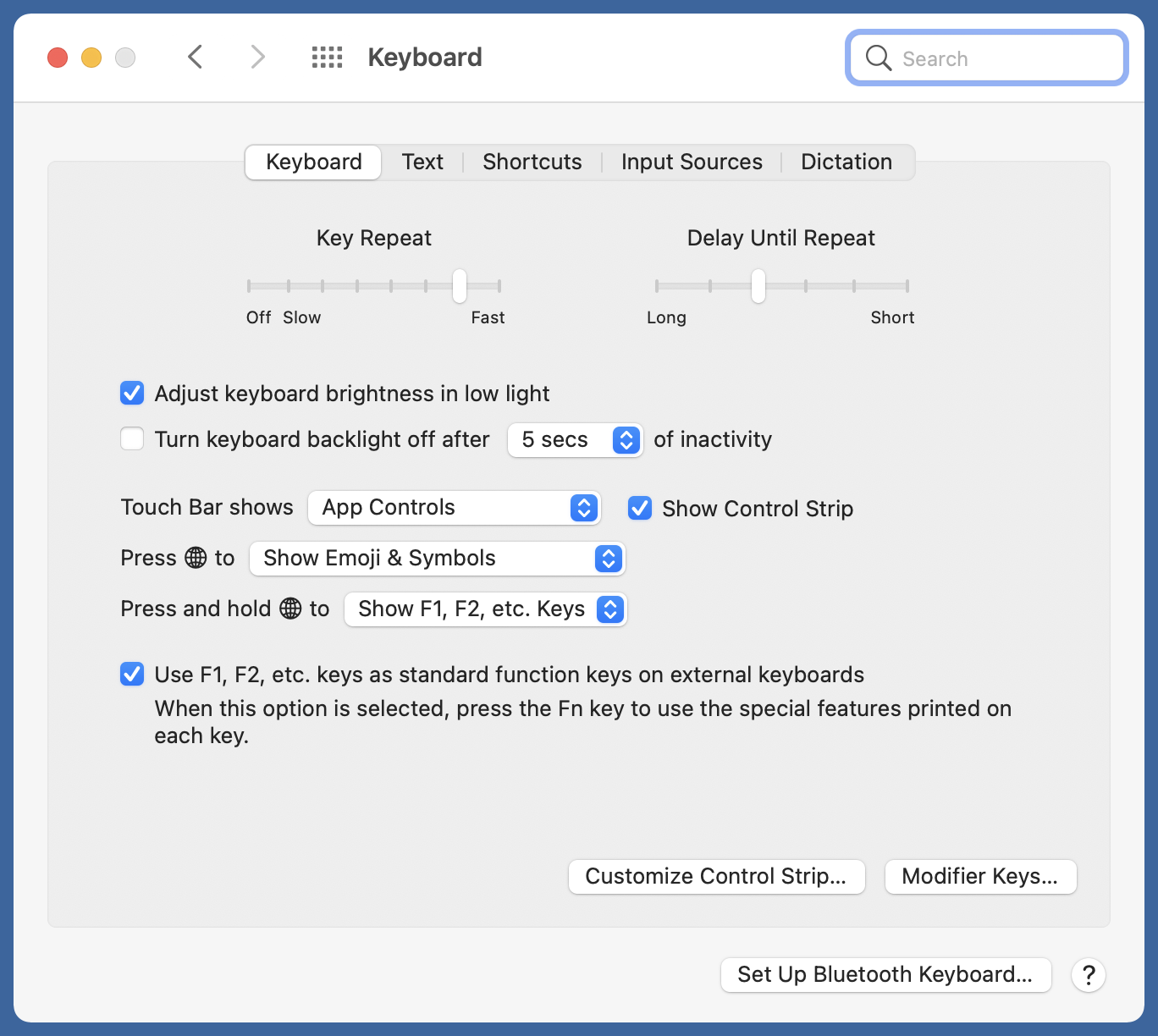Screen dimensions: 1158x1036
Task: Uncheck Show Control Strip
Action: (x=640, y=509)
